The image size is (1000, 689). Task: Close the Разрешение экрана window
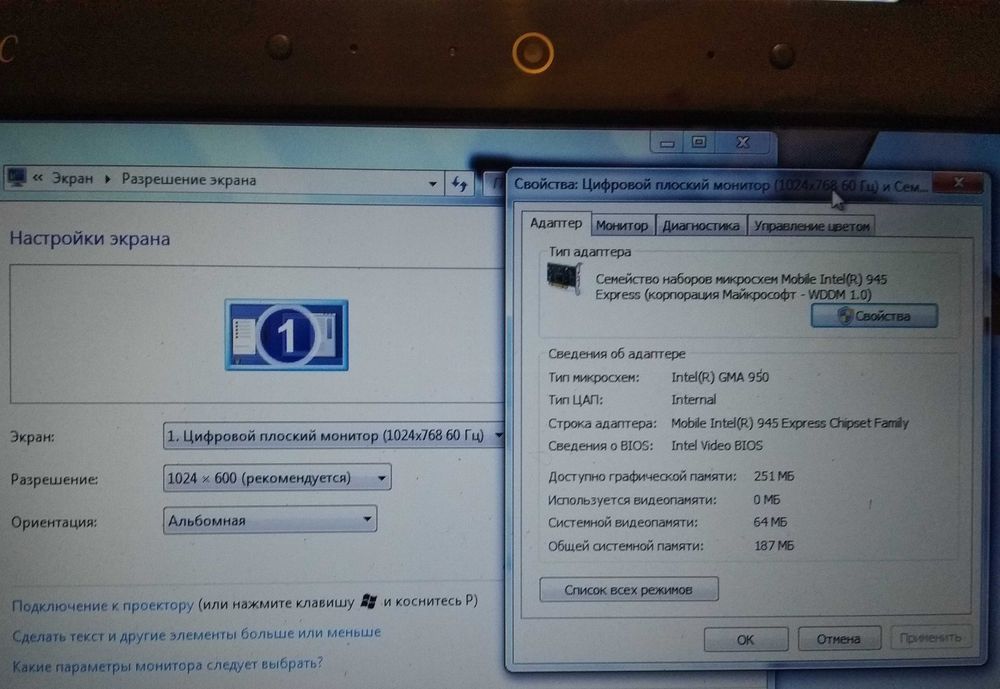[x=743, y=142]
